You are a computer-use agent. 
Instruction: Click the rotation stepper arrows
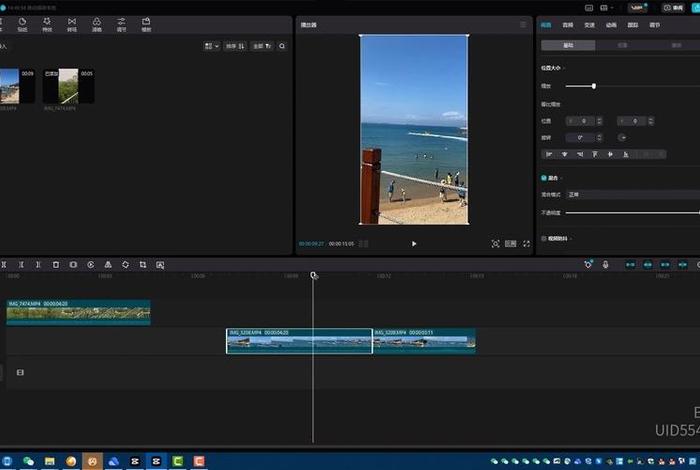pos(600,137)
